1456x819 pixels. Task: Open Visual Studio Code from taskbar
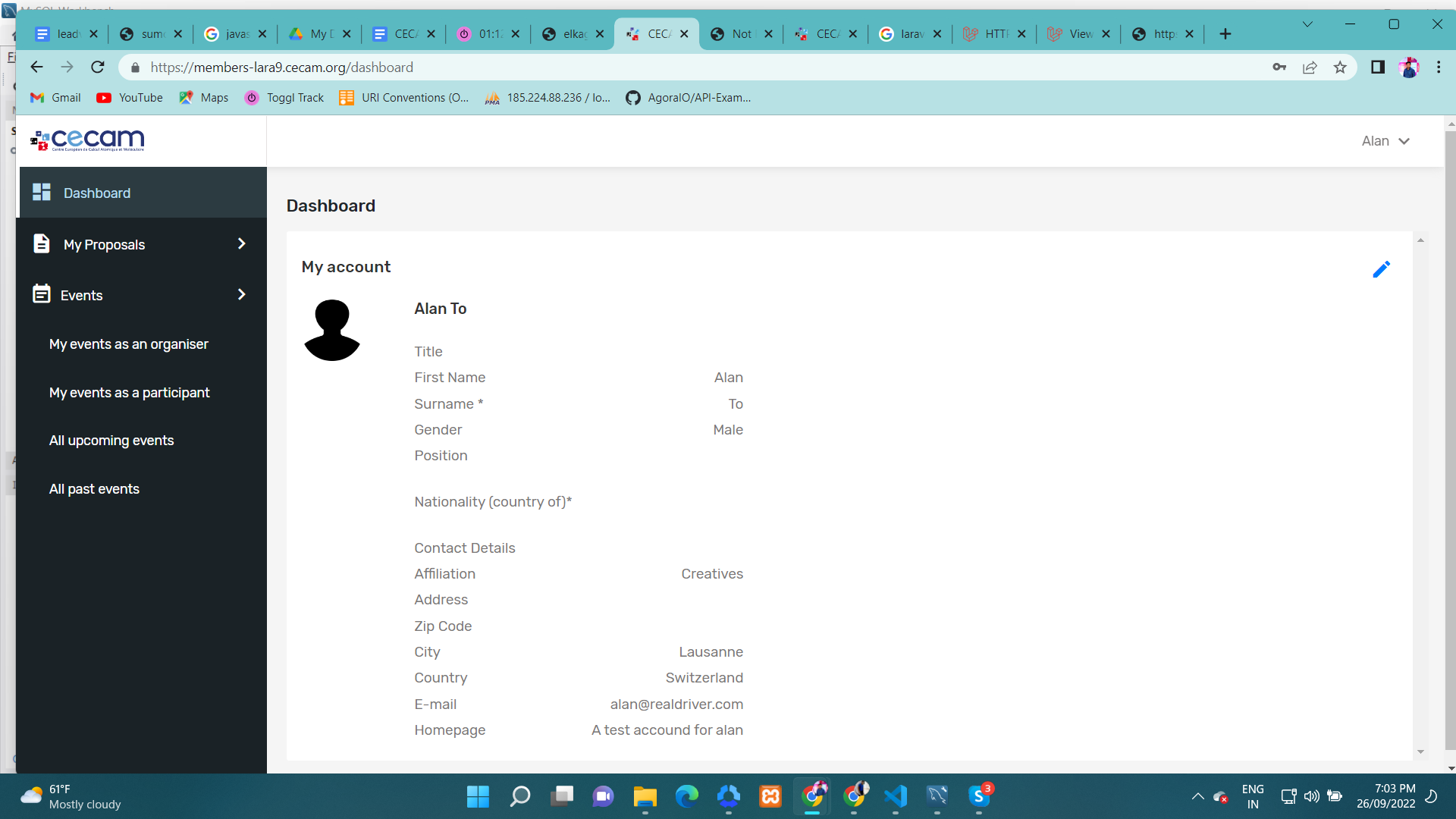click(x=896, y=796)
